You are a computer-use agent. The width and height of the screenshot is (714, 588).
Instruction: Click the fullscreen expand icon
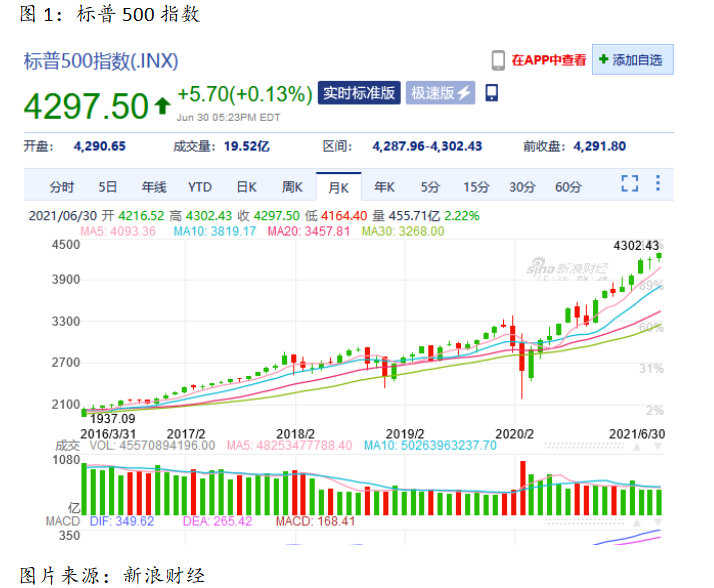coord(630,184)
